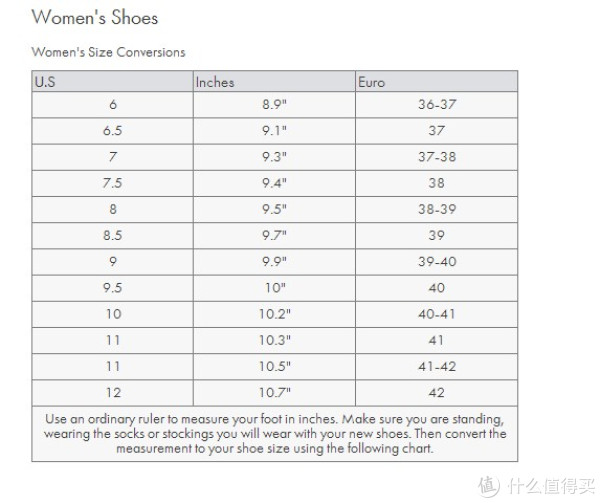Viewport: 600px width, 503px height.
Task: Click Euro size 37-38 cell
Action: (x=437, y=157)
